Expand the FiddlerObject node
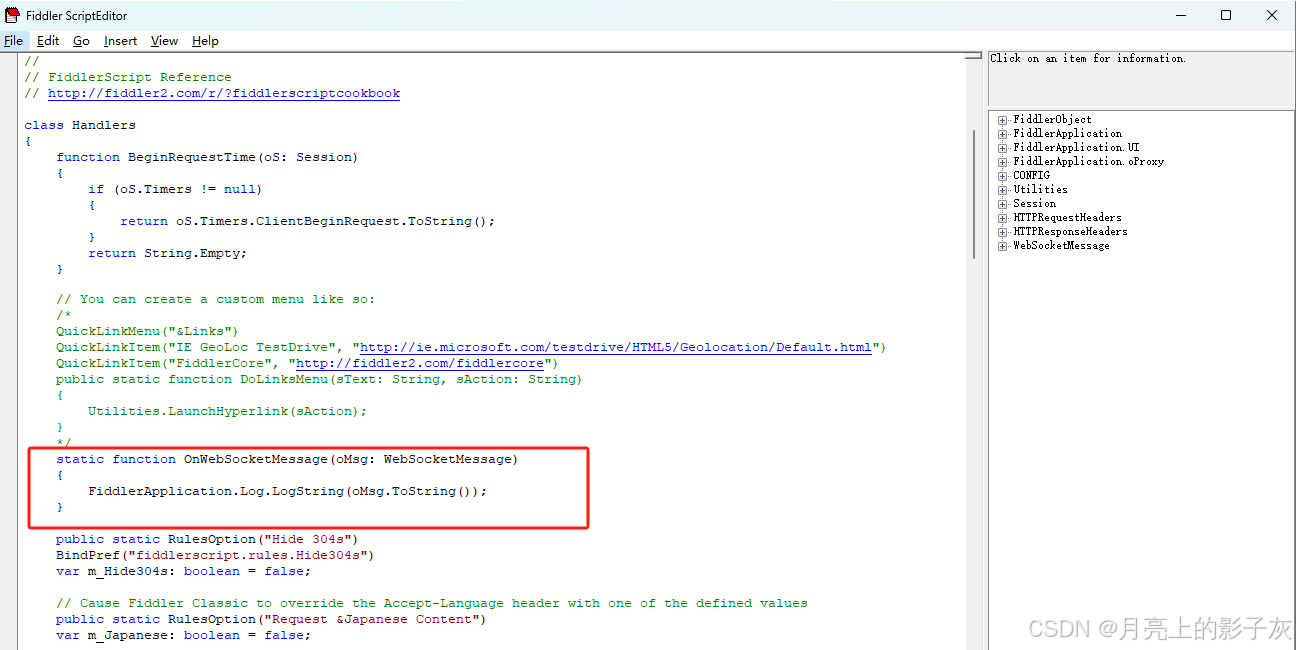This screenshot has width=1296, height=650. [x=1003, y=119]
